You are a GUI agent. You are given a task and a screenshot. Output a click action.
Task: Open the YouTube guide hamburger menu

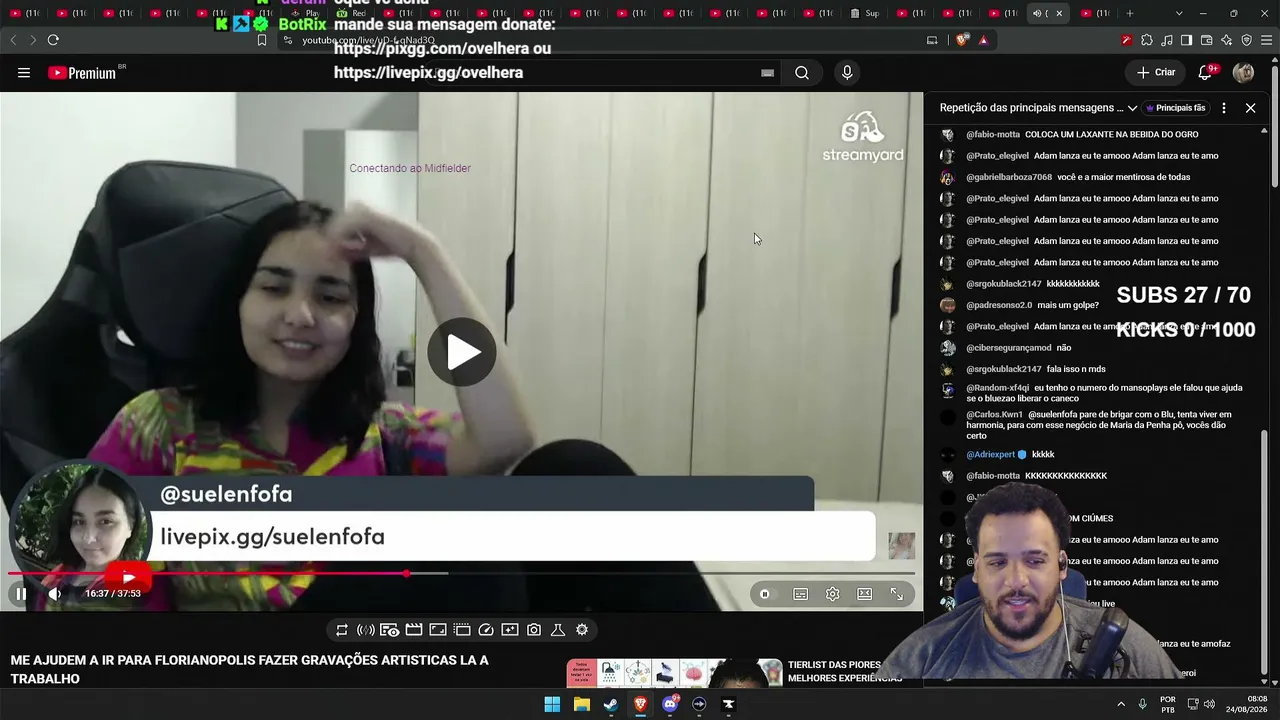click(24, 73)
